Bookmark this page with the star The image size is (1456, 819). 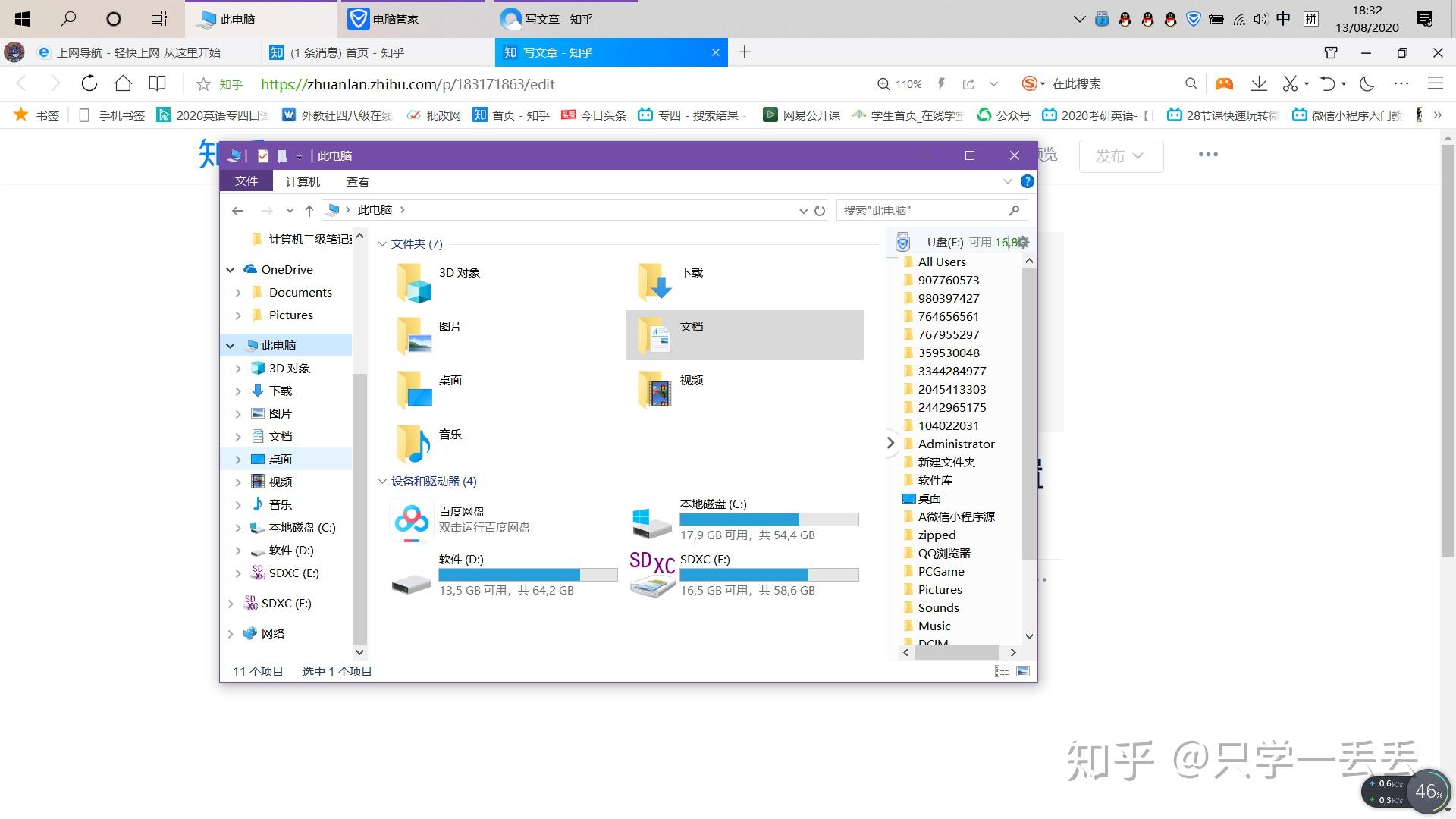[x=203, y=84]
